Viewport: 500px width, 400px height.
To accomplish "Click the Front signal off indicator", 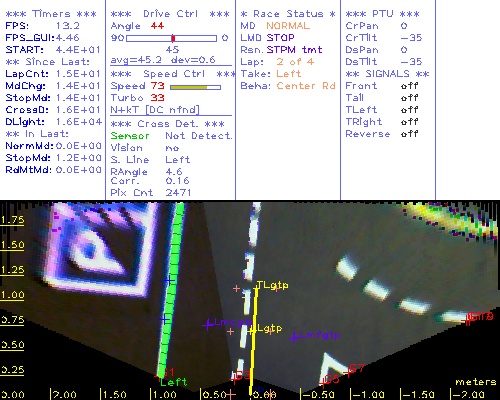I will pyautogui.click(x=409, y=86).
